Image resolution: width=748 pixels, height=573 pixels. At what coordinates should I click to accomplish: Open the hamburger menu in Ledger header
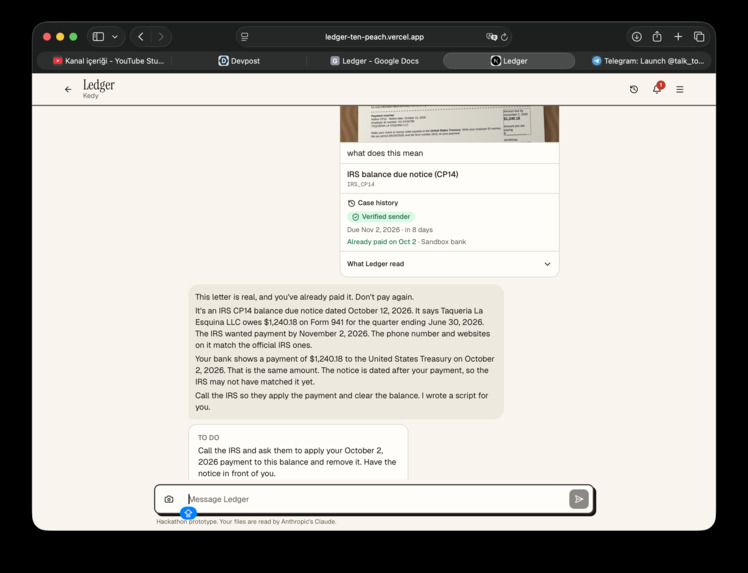[680, 89]
